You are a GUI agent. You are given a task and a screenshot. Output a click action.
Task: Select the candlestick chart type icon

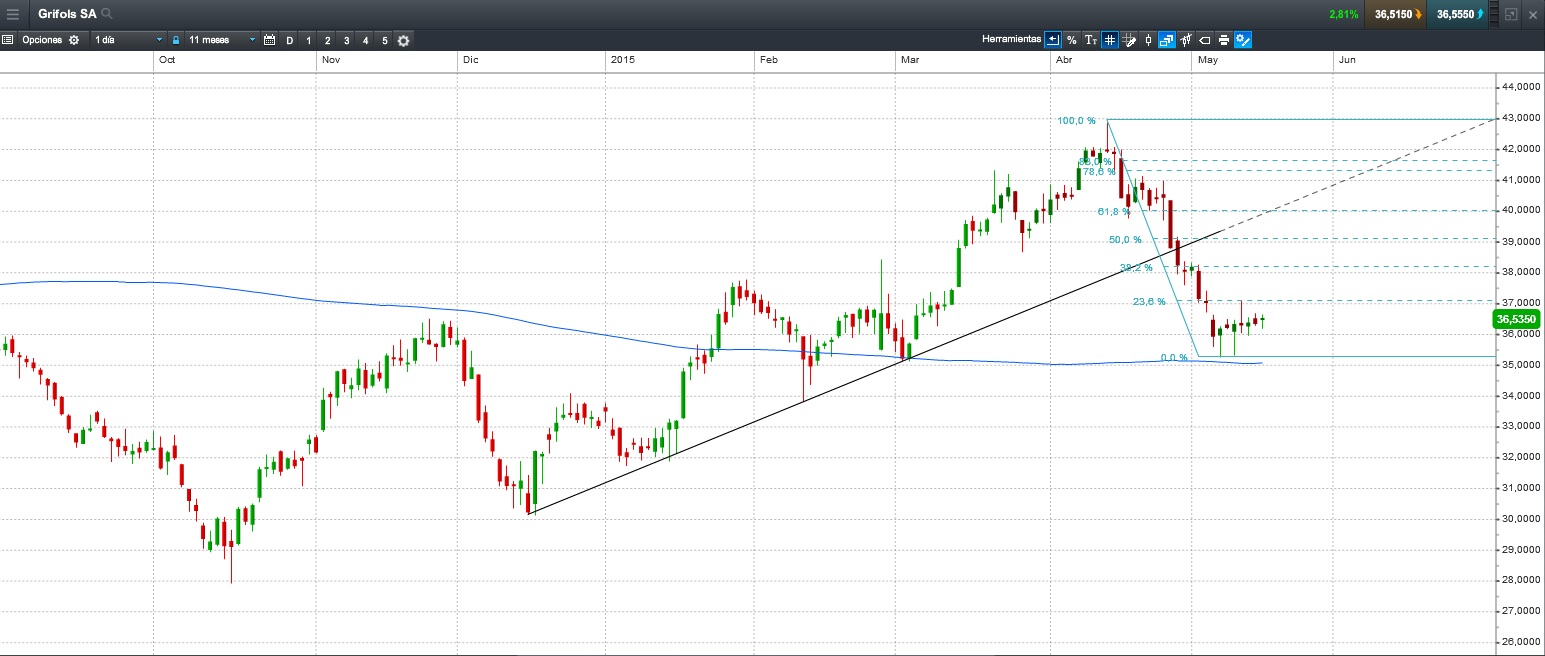(x=1148, y=40)
